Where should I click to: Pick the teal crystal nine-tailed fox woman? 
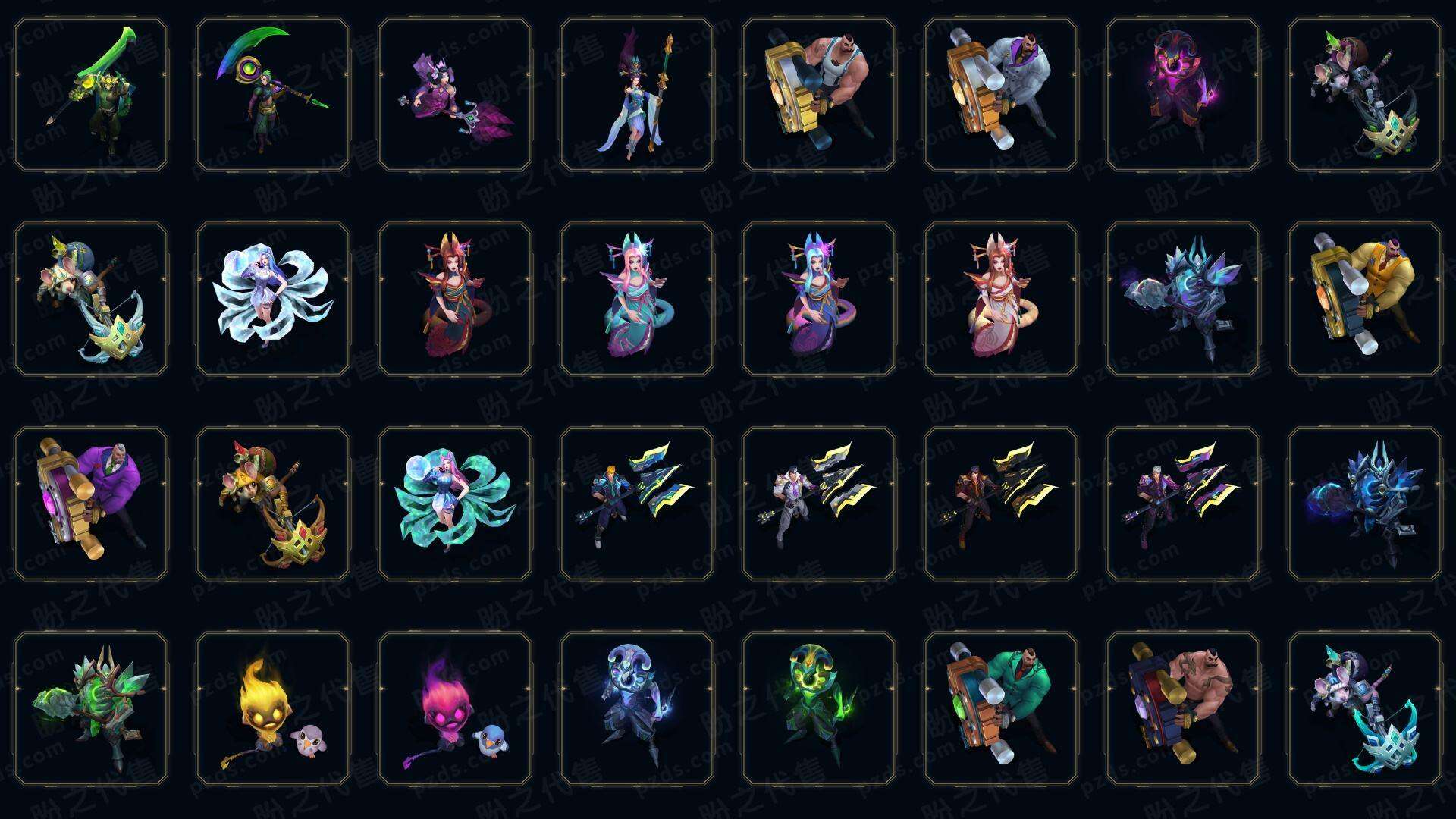455,504
